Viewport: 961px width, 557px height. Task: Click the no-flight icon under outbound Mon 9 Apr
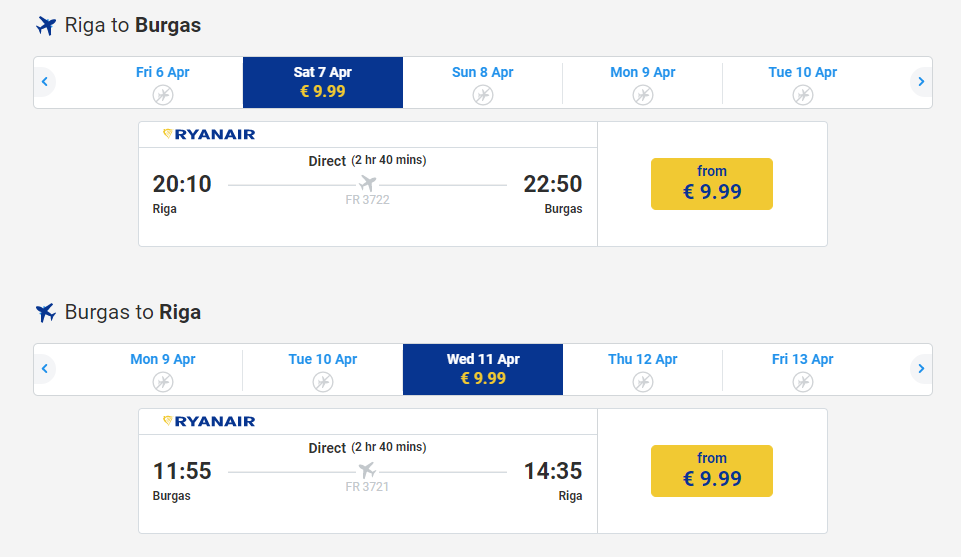pyautogui.click(x=642, y=95)
